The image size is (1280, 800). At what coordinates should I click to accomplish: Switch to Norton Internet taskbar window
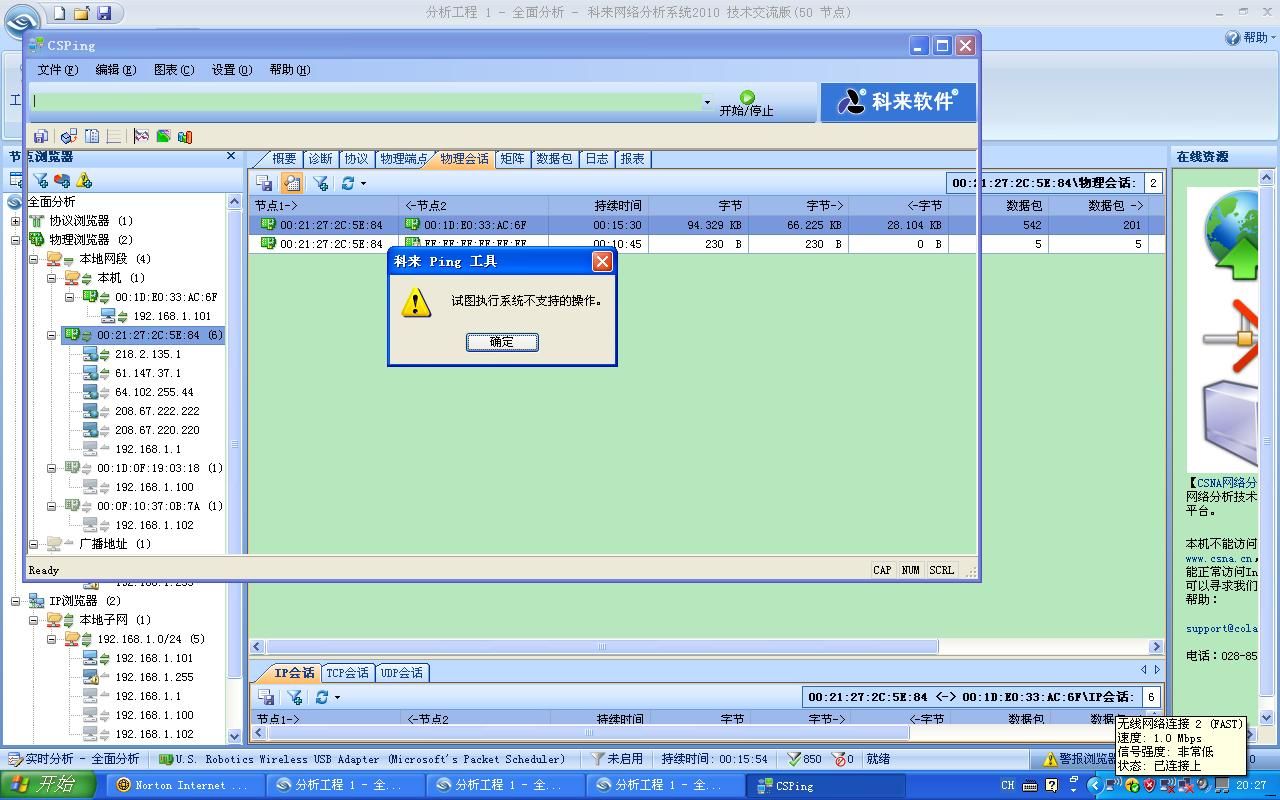pyautogui.click(x=185, y=786)
